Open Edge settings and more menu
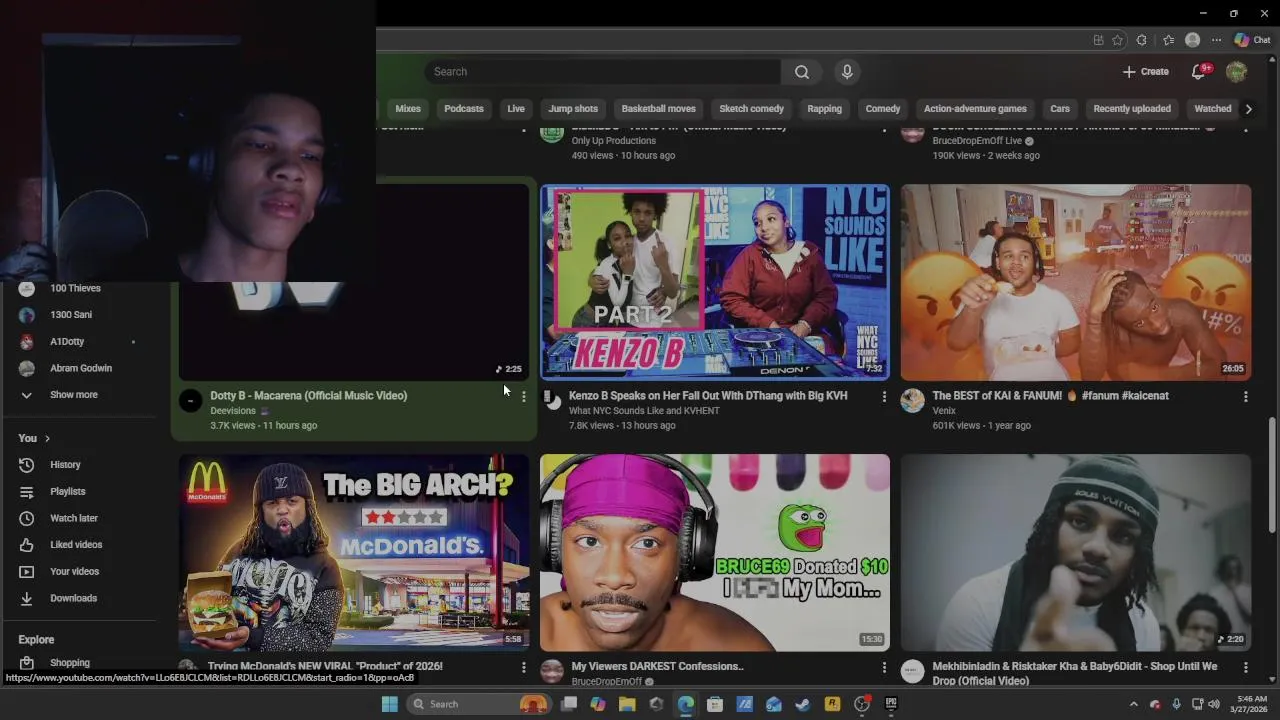Image resolution: width=1280 pixels, height=720 pixels. tap(1216, 40)
